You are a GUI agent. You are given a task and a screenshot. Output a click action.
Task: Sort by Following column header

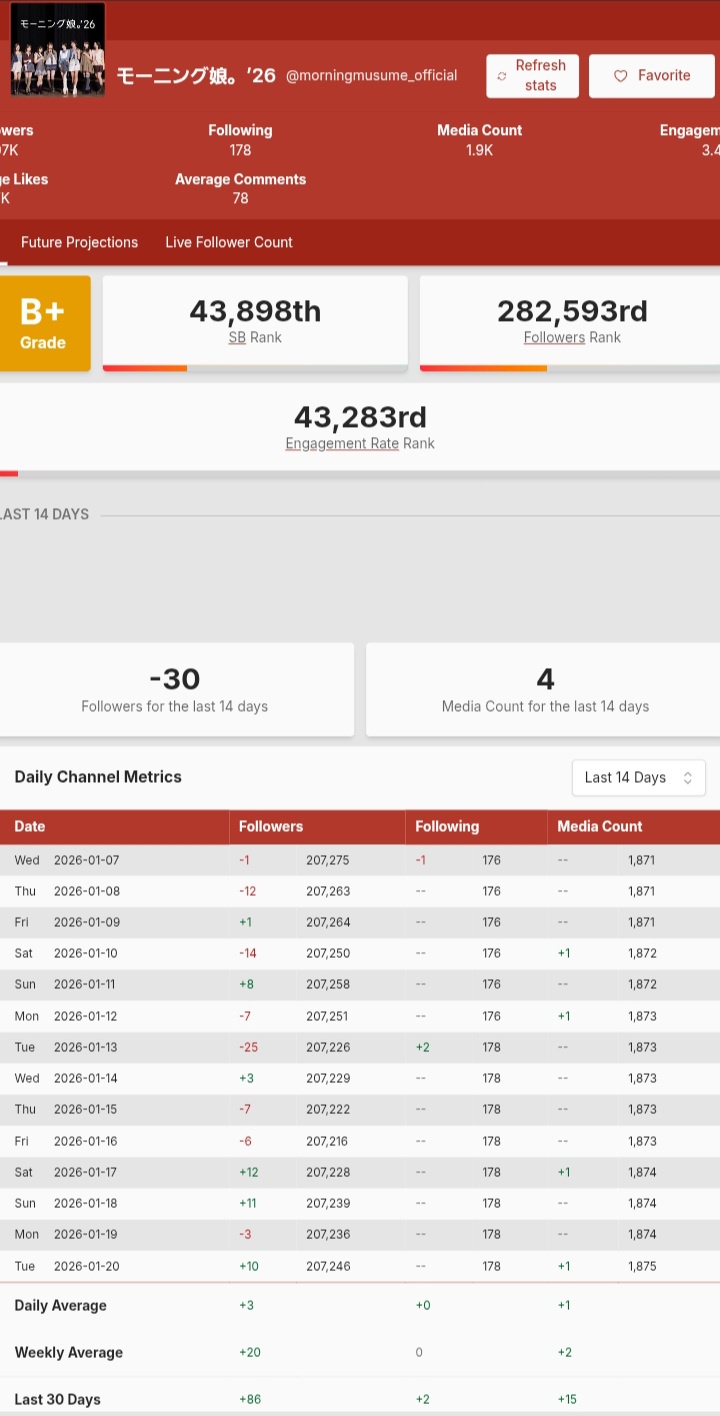coord(447,827)
